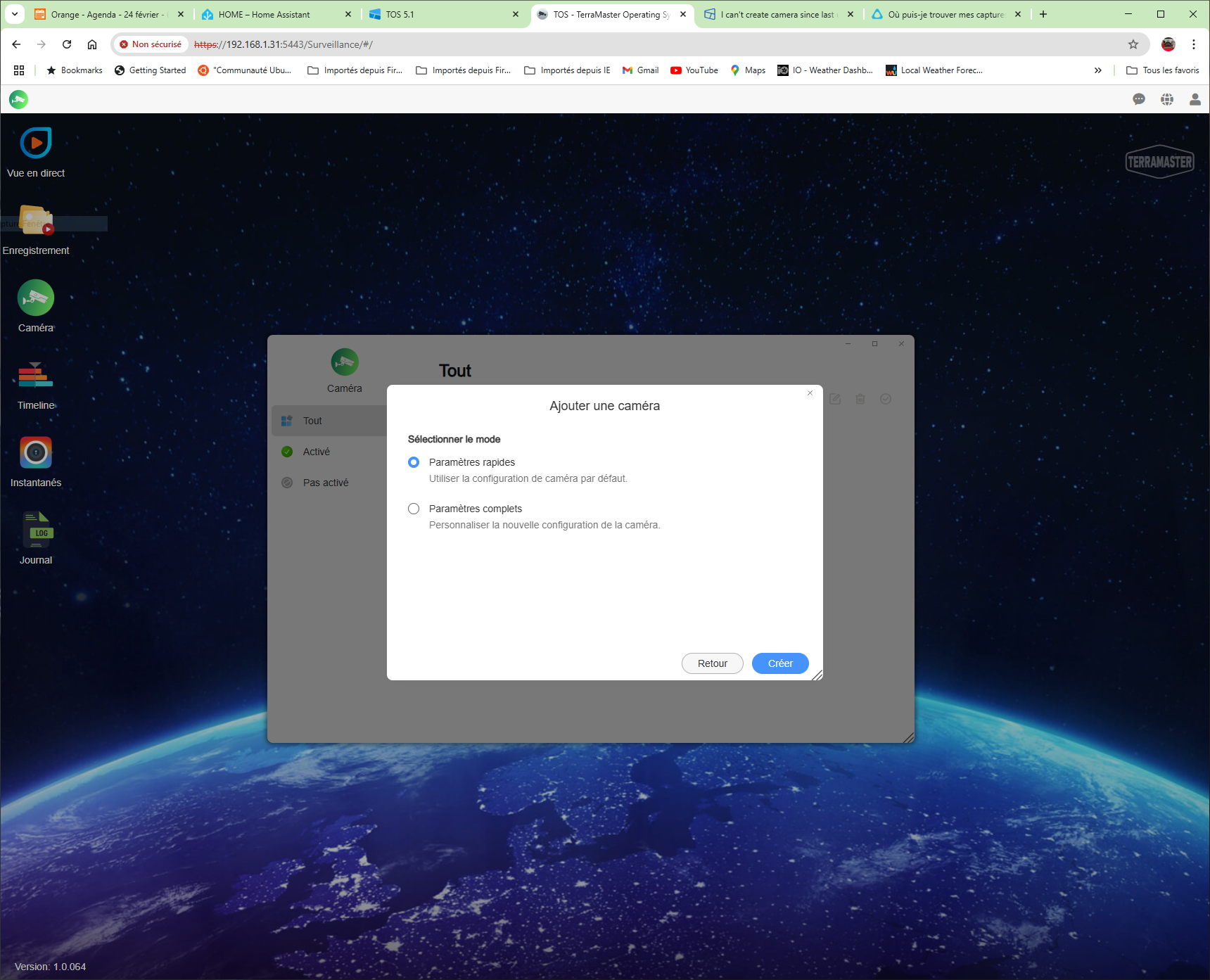The image size is (1210, 980).
Task: Reload the current page
Action: 67,44
